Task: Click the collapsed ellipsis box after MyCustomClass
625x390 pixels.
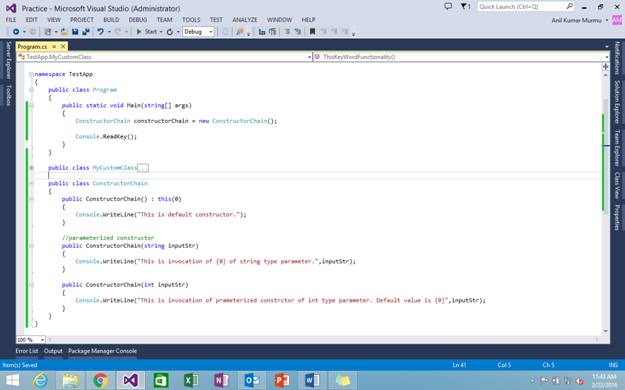Action: (x=143, y=168)
